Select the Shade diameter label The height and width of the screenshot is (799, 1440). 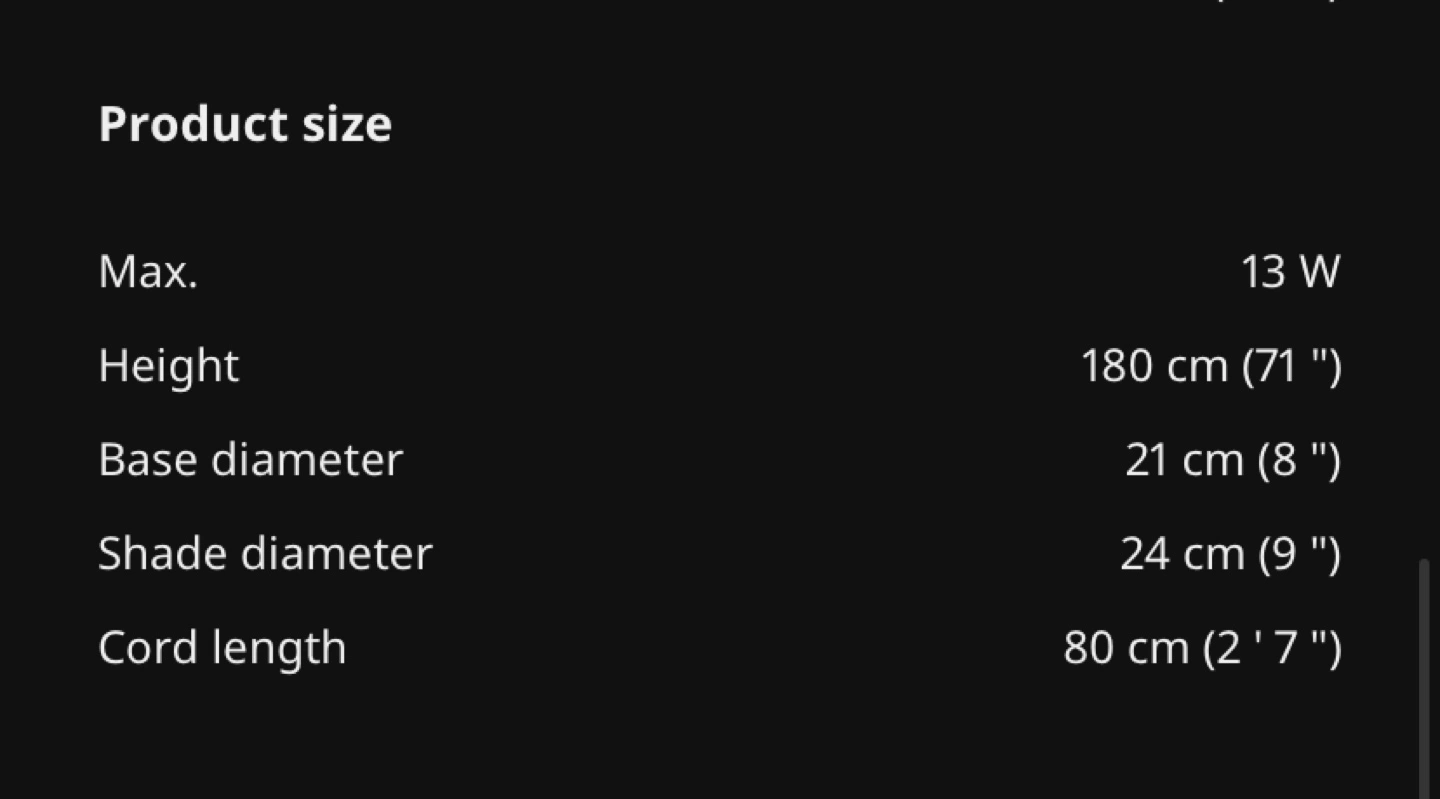[265, 554]
